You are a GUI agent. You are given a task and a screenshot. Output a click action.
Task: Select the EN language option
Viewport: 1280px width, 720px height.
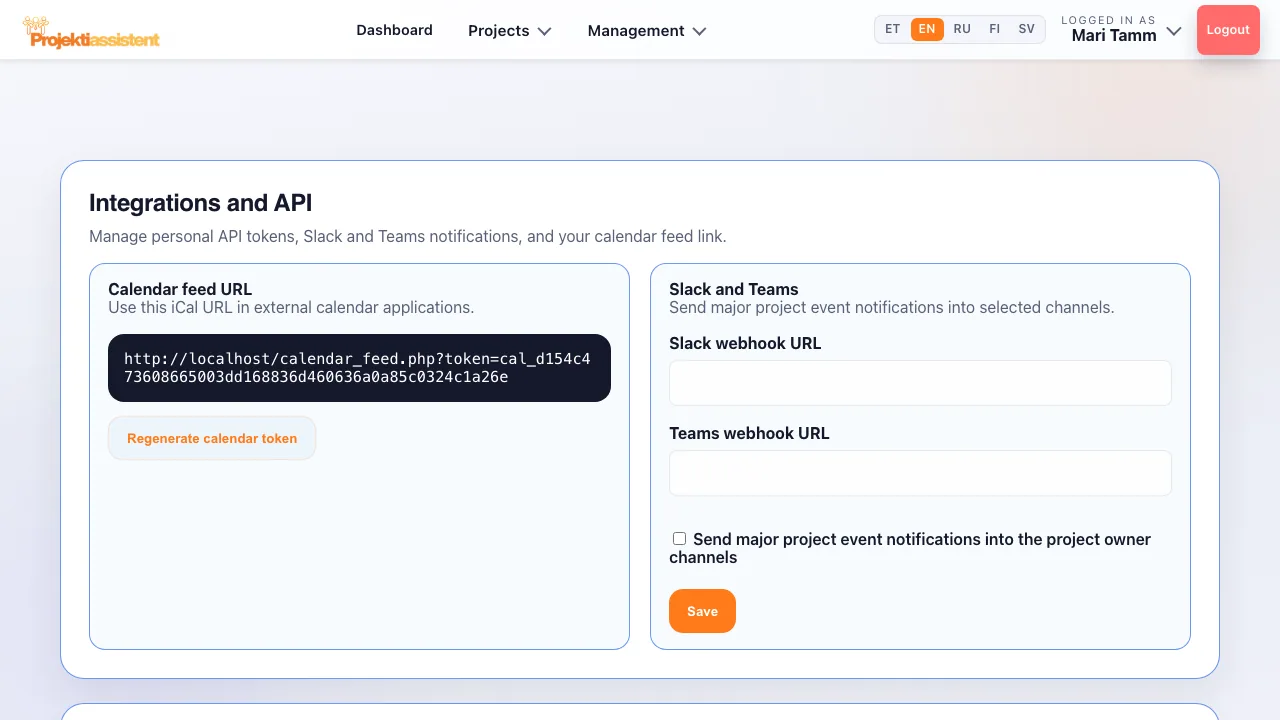tap(927, 29)
